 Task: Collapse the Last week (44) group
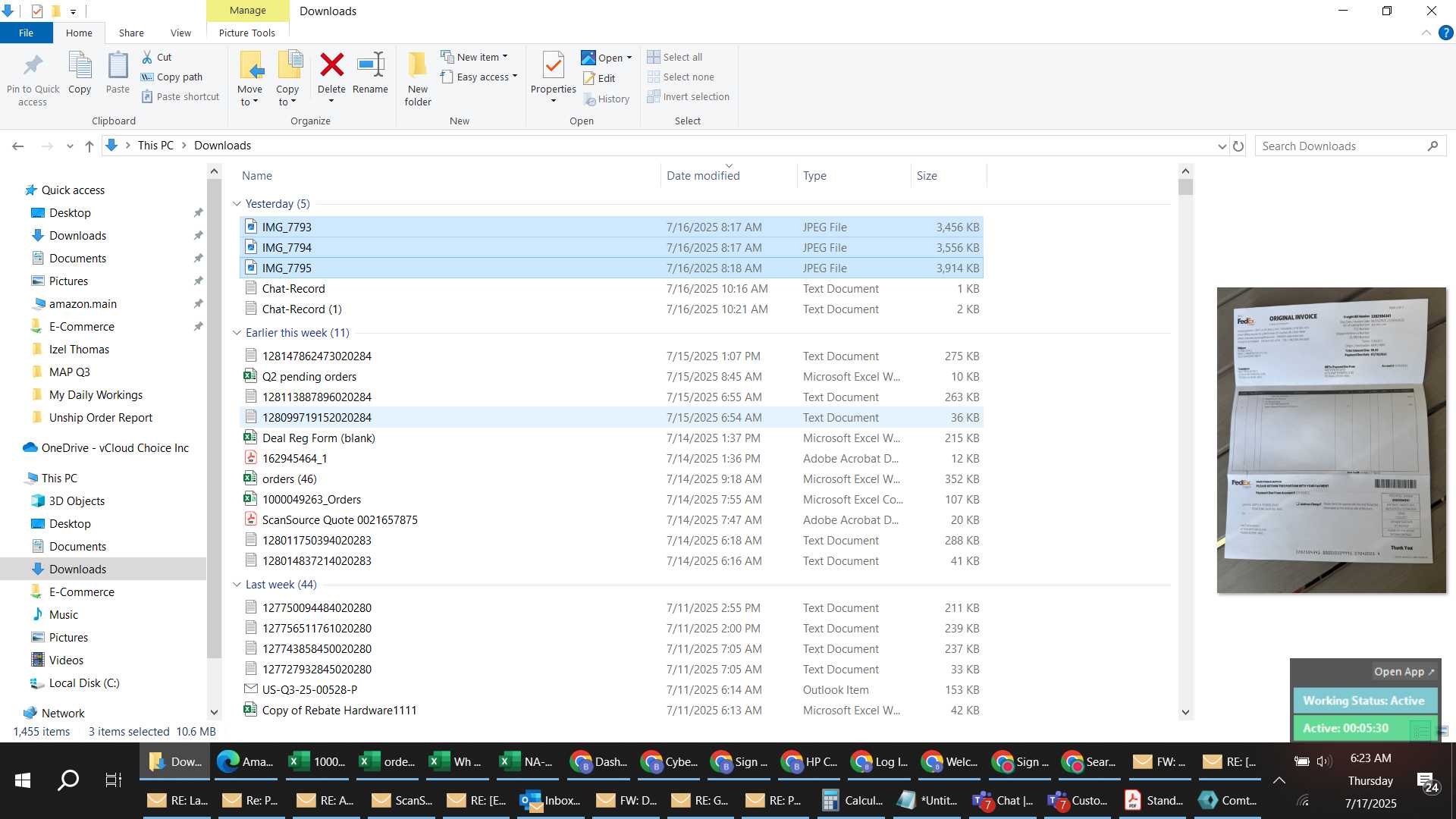click(237, 584)
